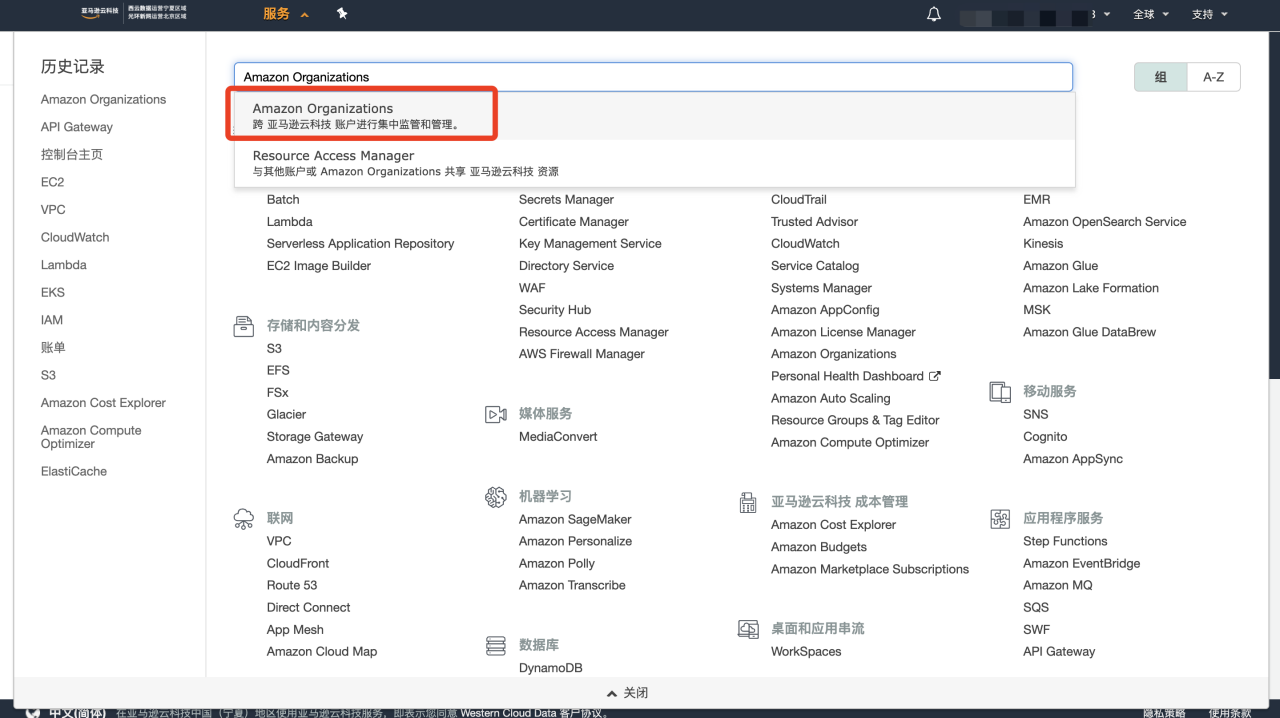
Task: Click the 桌面和应用串流 category icon
Action: [747, 629]
